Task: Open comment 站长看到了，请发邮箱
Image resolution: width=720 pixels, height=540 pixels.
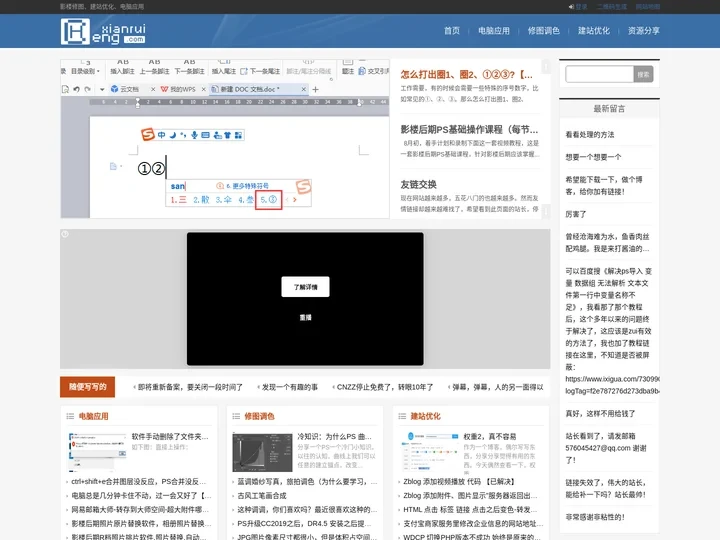Action: [606, 448]
